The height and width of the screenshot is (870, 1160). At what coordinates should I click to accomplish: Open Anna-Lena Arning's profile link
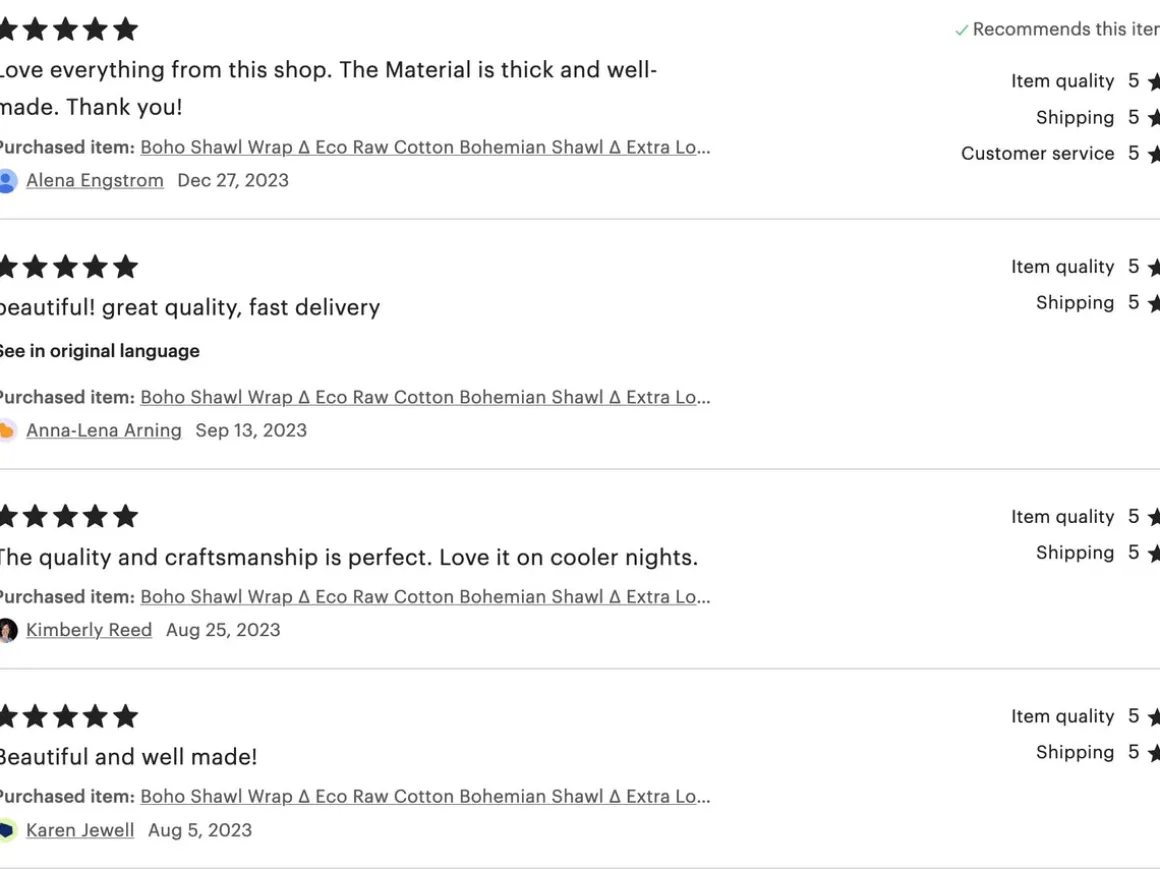[104, 431]
